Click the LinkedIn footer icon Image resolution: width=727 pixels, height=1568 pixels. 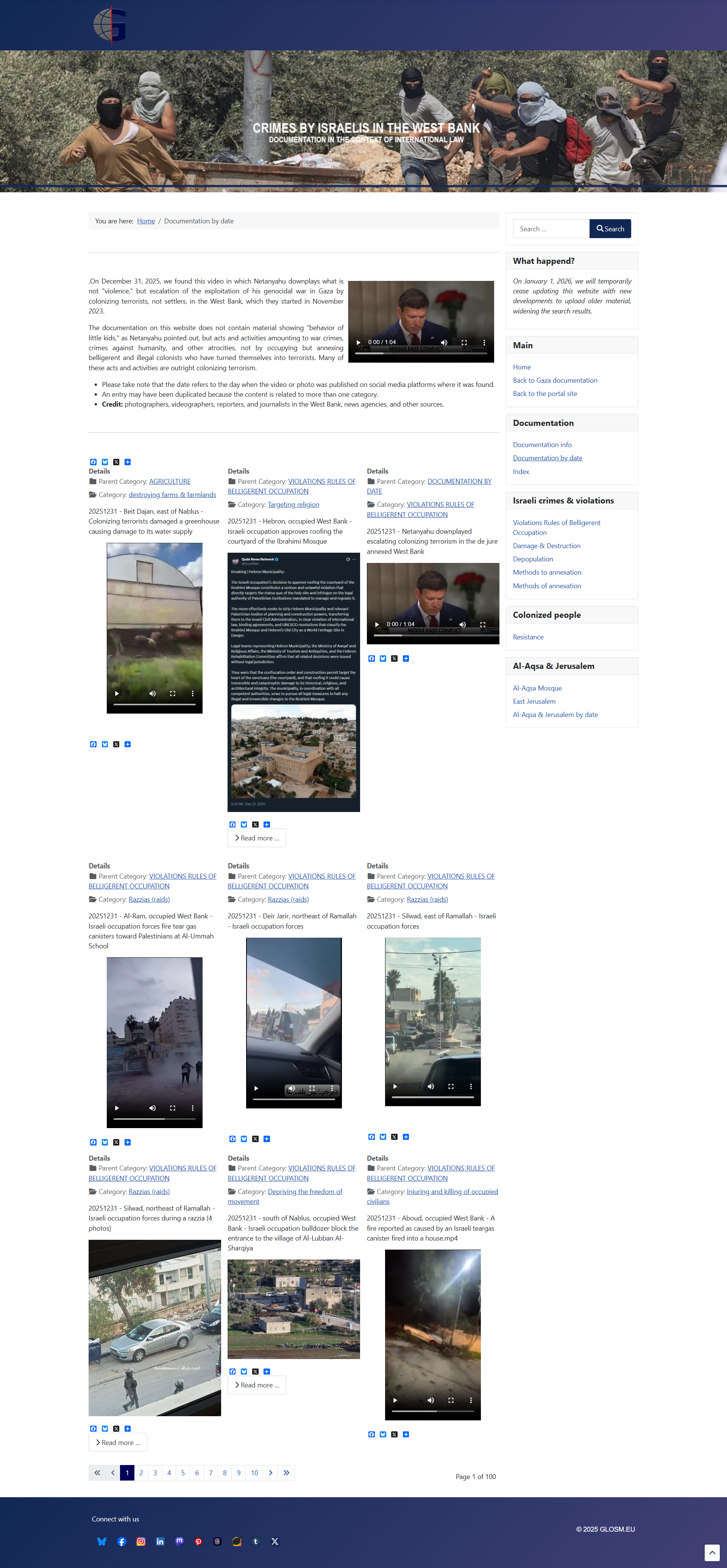pyautogui.click(x=159, y=1541)
